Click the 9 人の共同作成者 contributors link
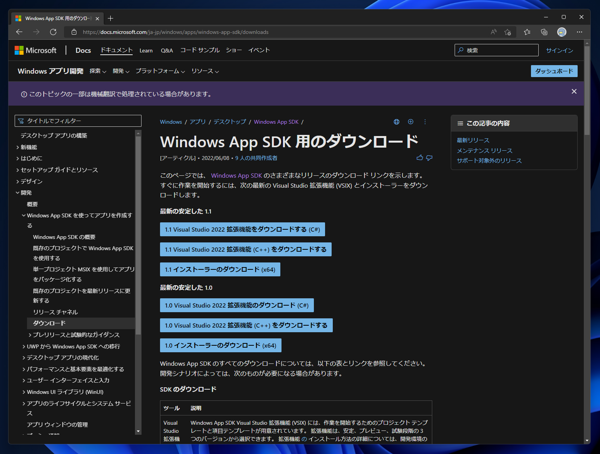The image size is (600, 454). pyautogui.click(x=256, y=158)
